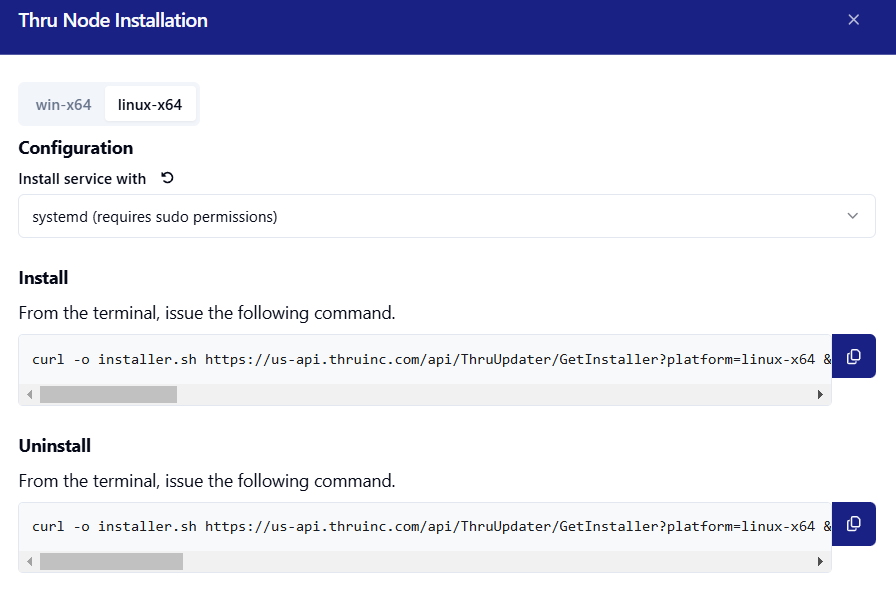
Task: Open the systemd service type dropdown
Action: (x=446, y=216)
